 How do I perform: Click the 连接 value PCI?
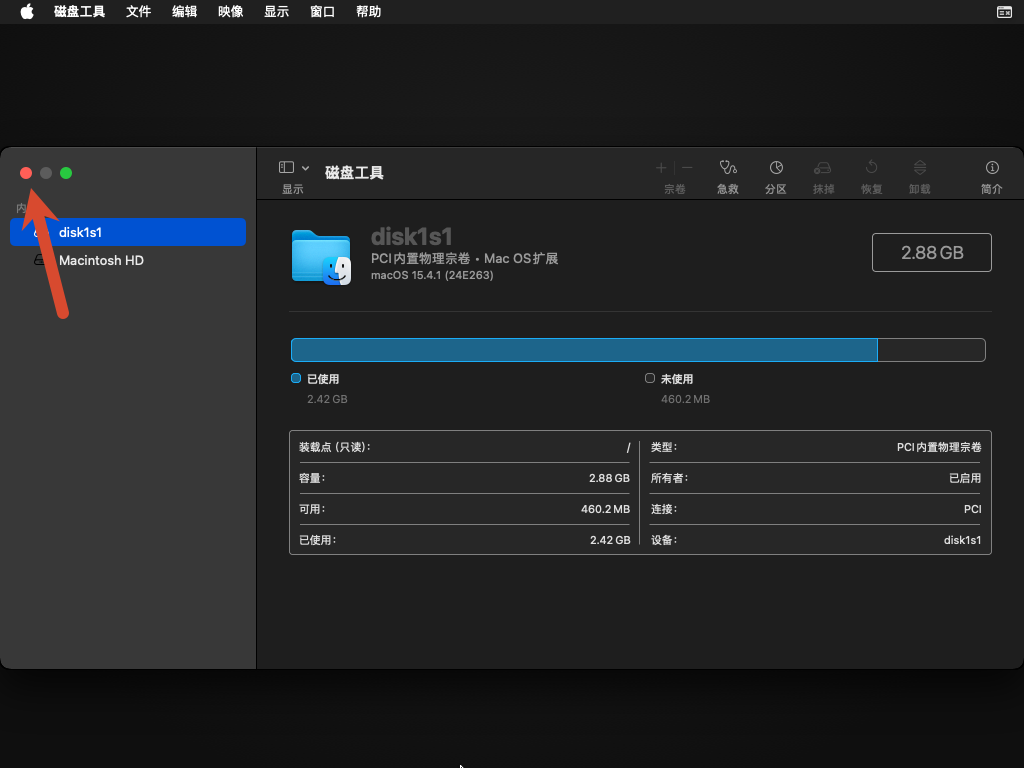972,509
